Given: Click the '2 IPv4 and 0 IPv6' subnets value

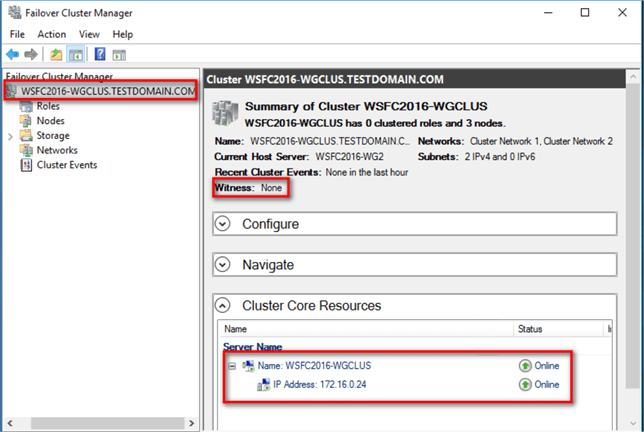Looking at the screenshot, I should pos(500,157).
